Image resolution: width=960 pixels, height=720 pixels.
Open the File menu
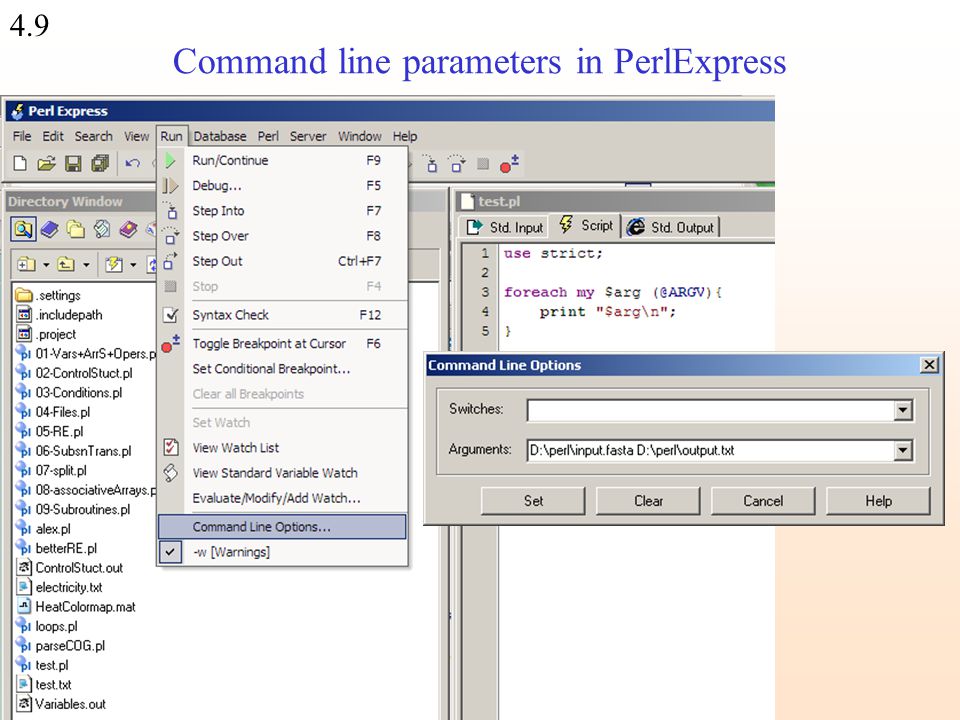[x=22, y=136]
